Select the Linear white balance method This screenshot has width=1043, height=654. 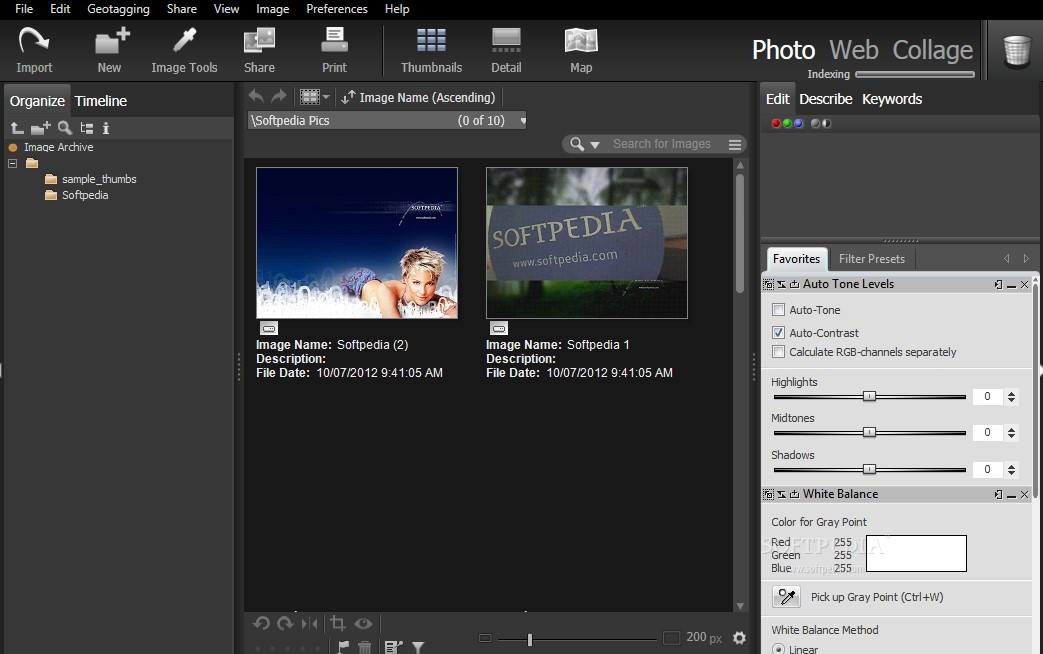coord(778,649)
